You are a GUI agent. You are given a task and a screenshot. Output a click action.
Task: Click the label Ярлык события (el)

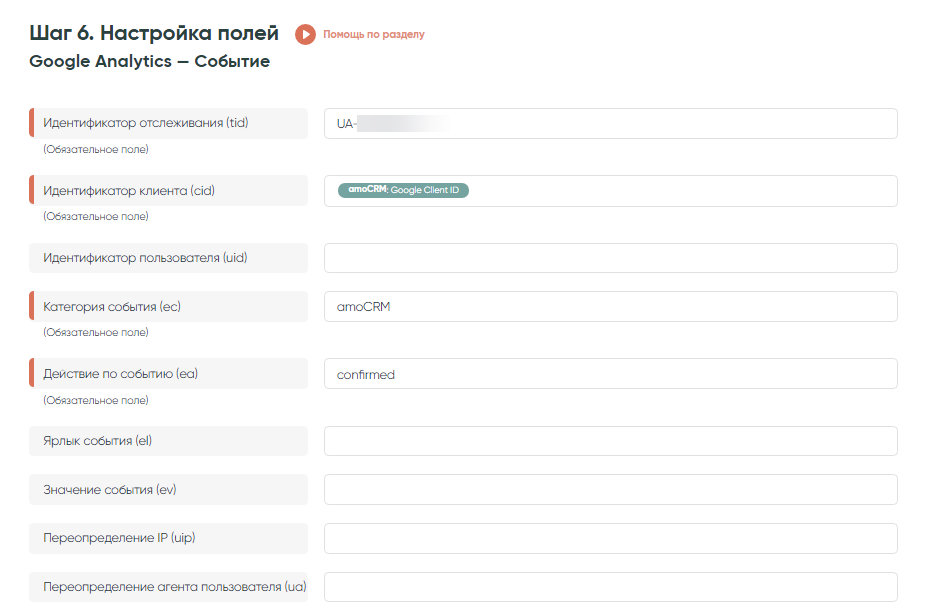pyautogui.click(x=98, y=441)
